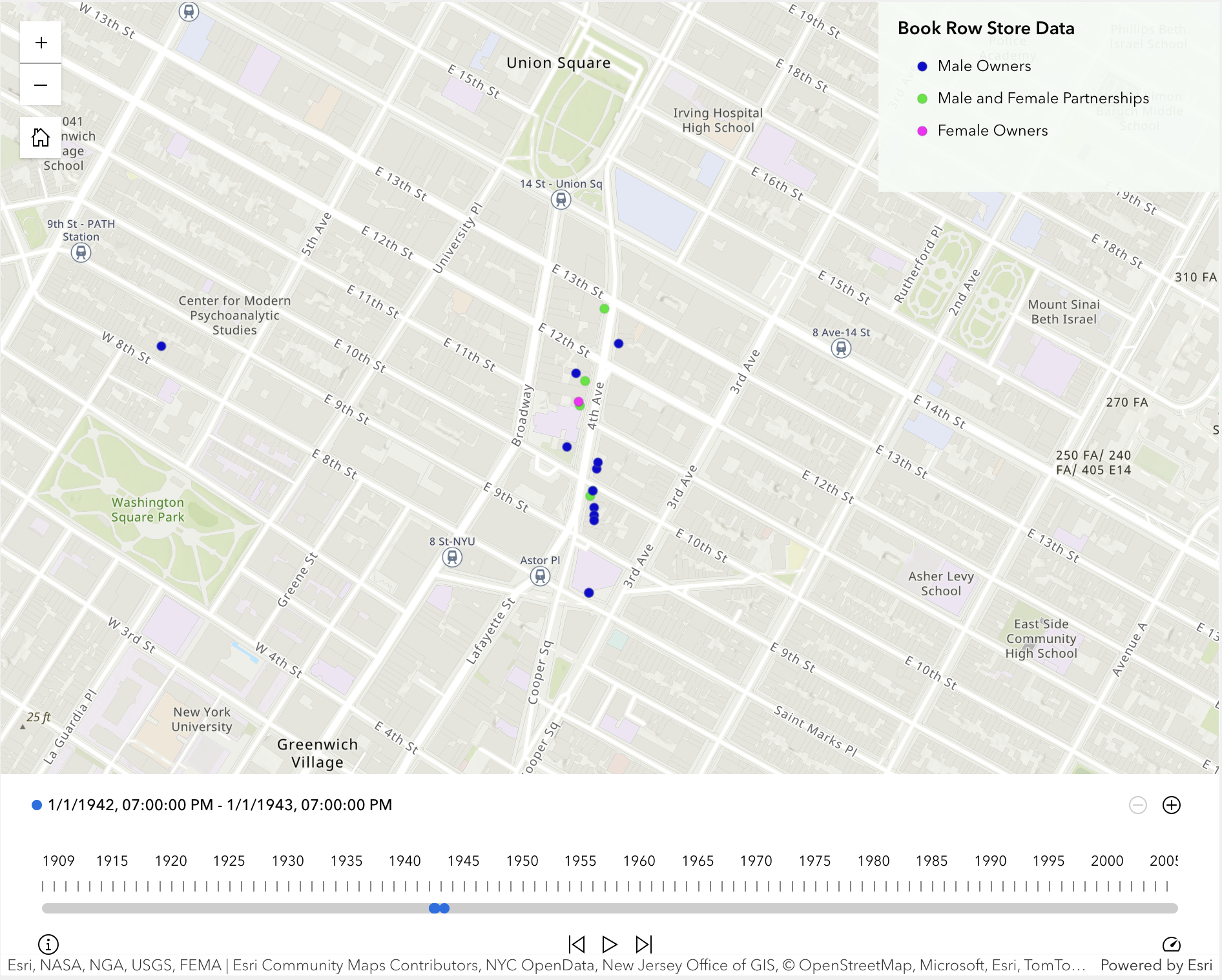The width and height of the screenshot is (1222, 980).
Task: Click the Mount Sinai Beth Israel label
Action: pyautogui.click(x=1064, y=311)
